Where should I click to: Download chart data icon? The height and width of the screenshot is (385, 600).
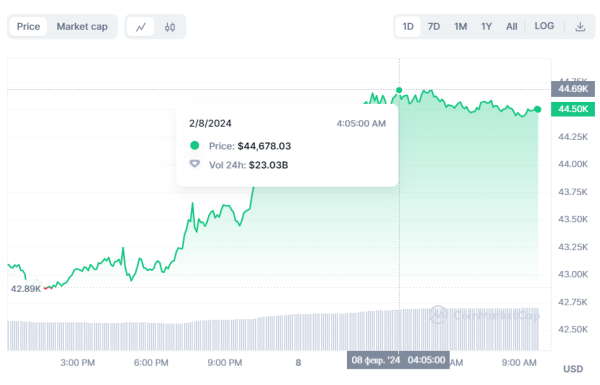580,26
